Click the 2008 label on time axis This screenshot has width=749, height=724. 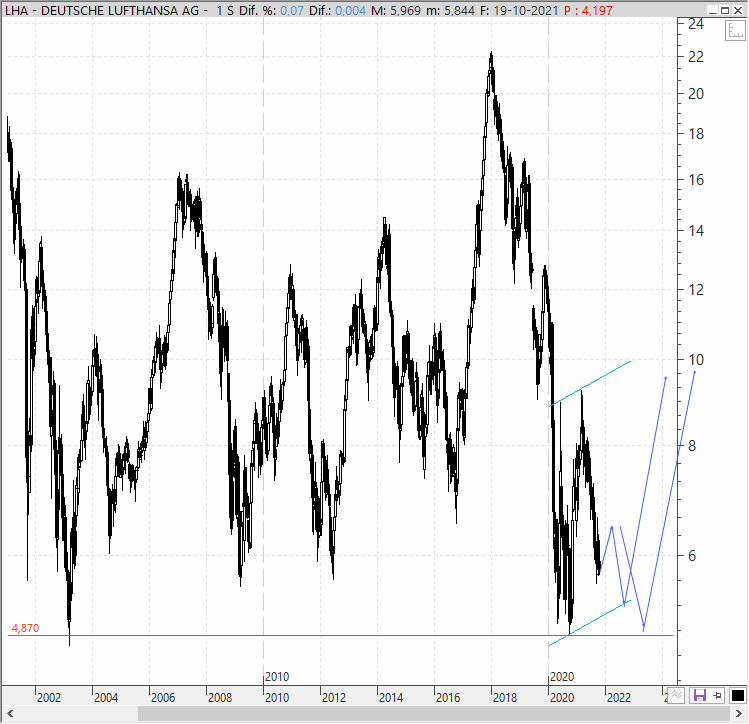[x=220, y=698]
